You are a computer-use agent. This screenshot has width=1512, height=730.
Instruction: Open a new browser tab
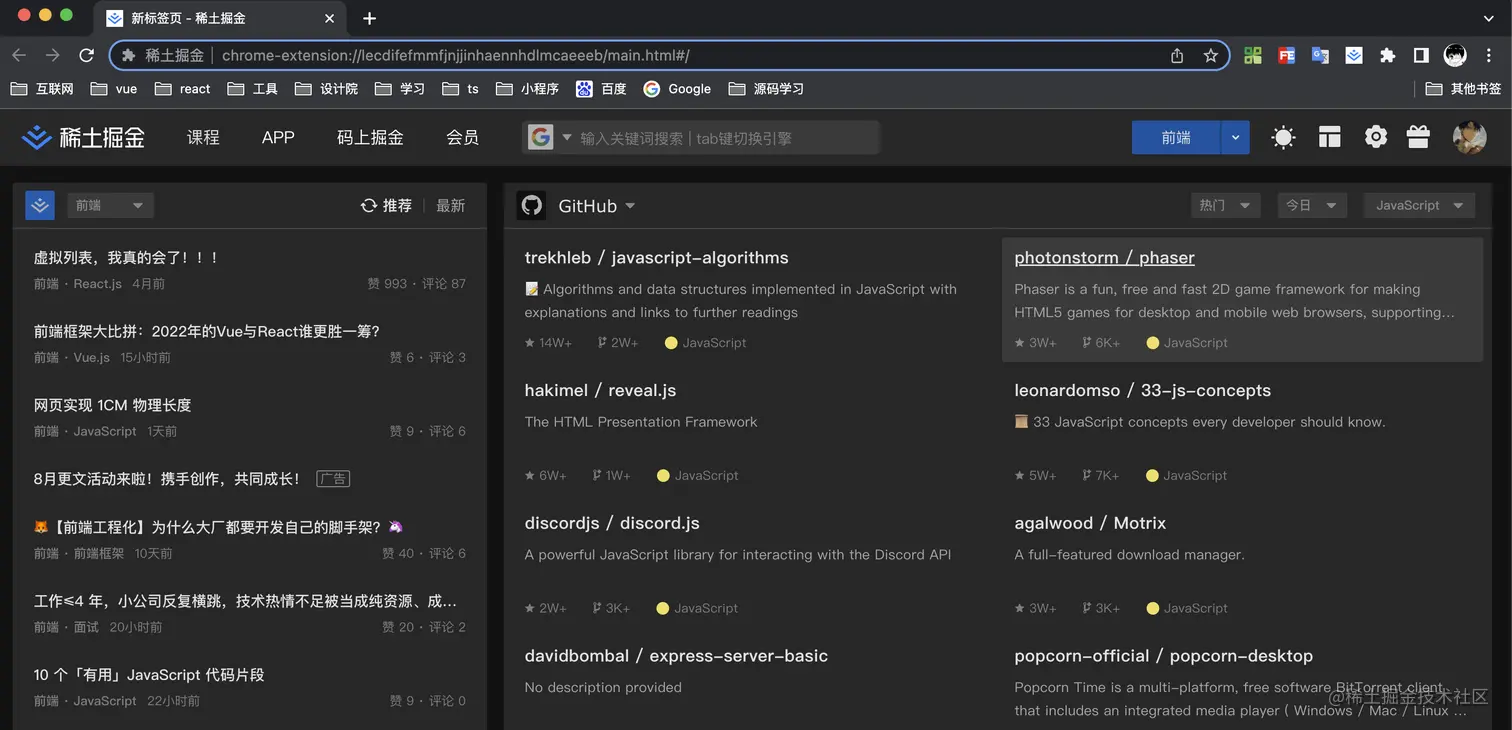coord(369,18)
